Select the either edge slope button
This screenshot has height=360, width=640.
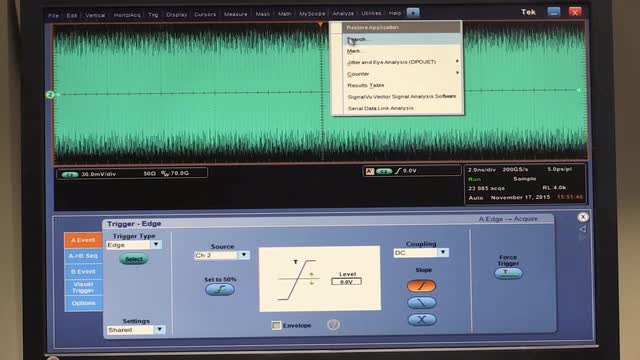tap(422, 320)
